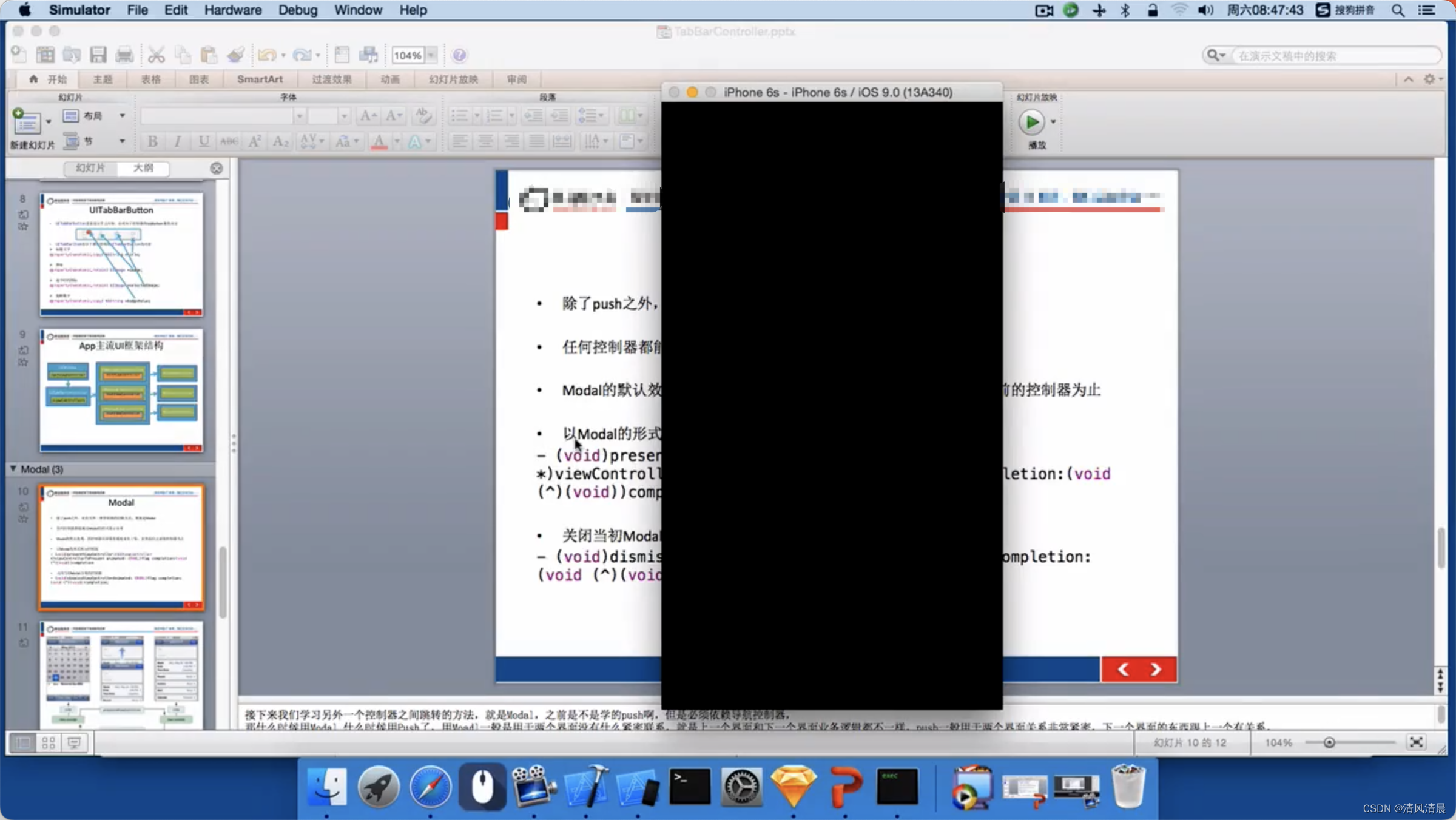
Task: Click the Increase Font Size icon
Action: click(x=368, y=115)
